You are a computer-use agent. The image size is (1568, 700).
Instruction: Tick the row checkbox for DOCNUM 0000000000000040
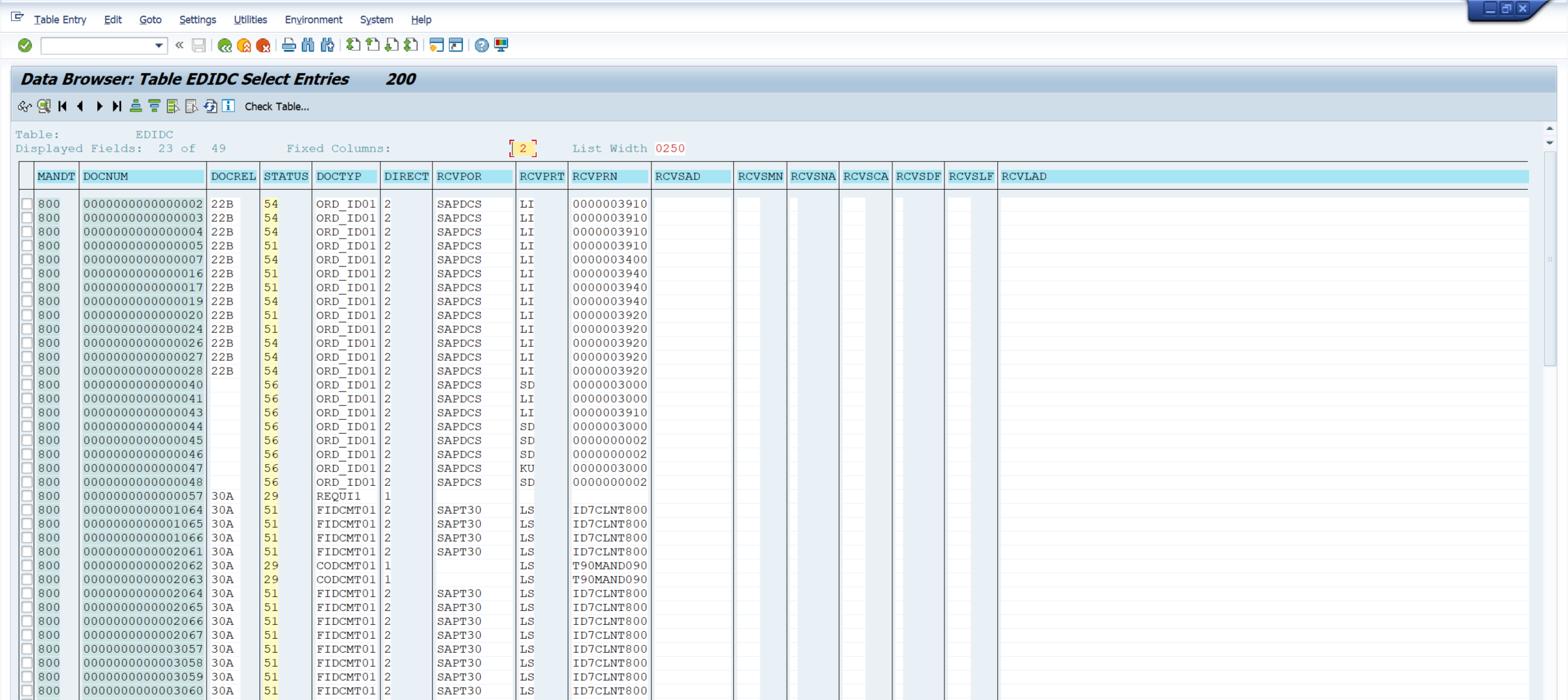(27, 385)
